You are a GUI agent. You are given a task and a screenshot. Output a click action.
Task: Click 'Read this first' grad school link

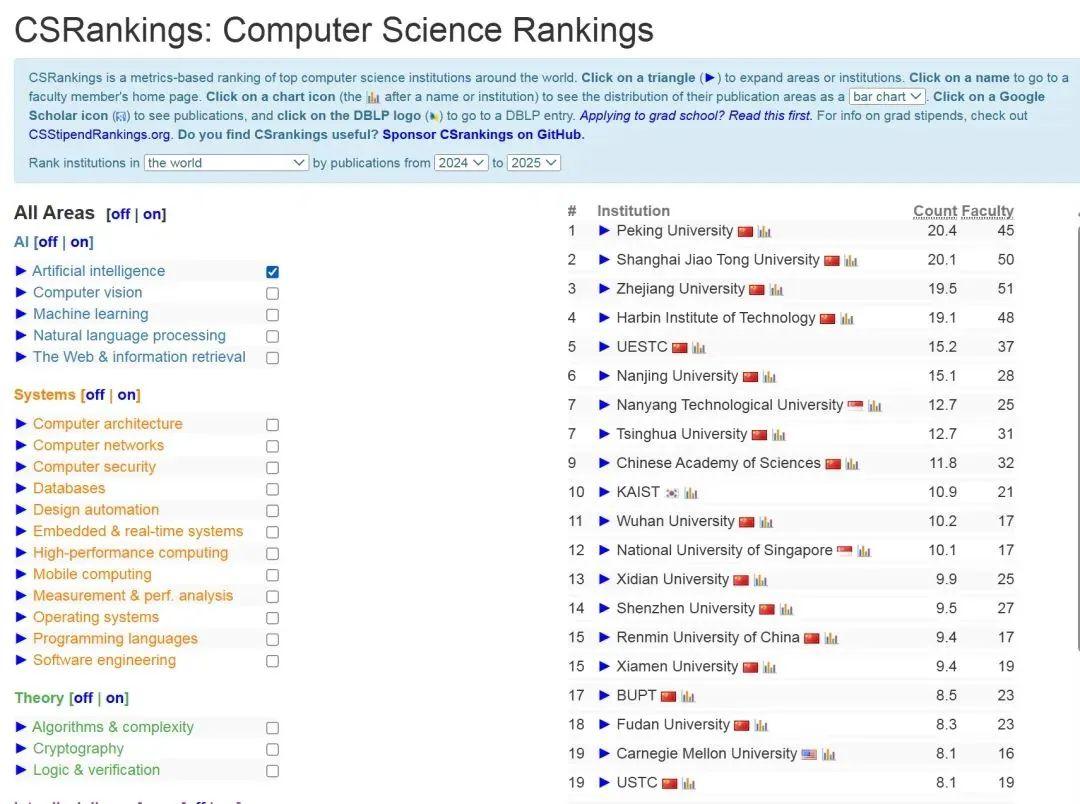click(770, 116)
